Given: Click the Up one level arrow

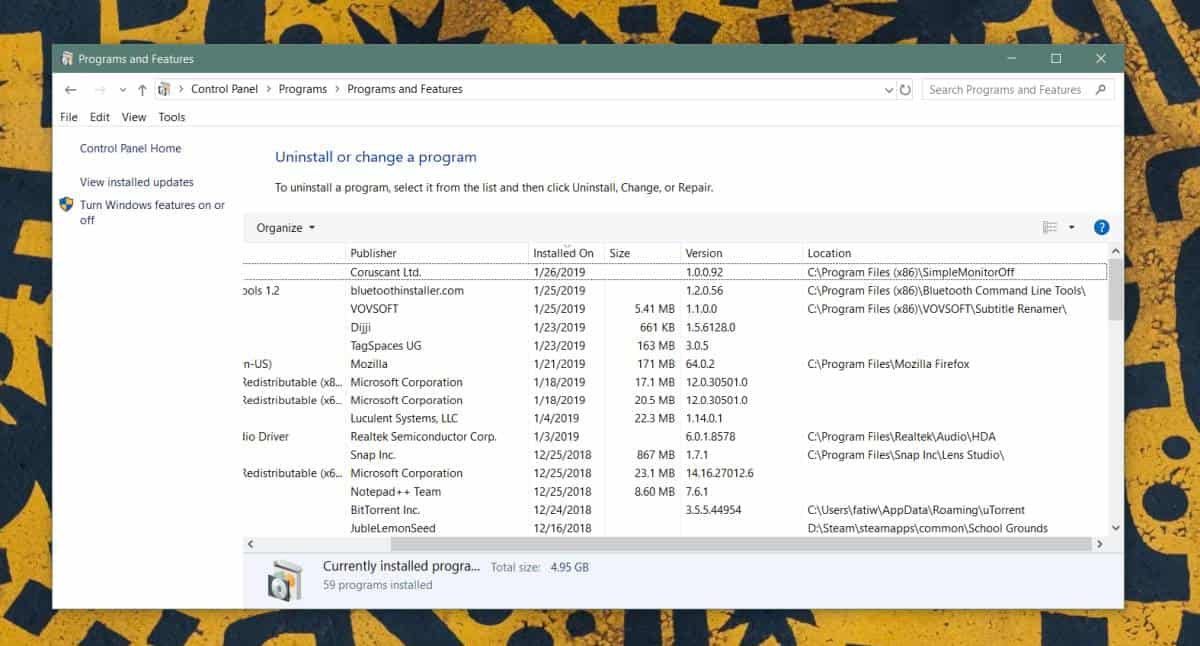Looking at the screenshot, I should click(x=142, y=90).
